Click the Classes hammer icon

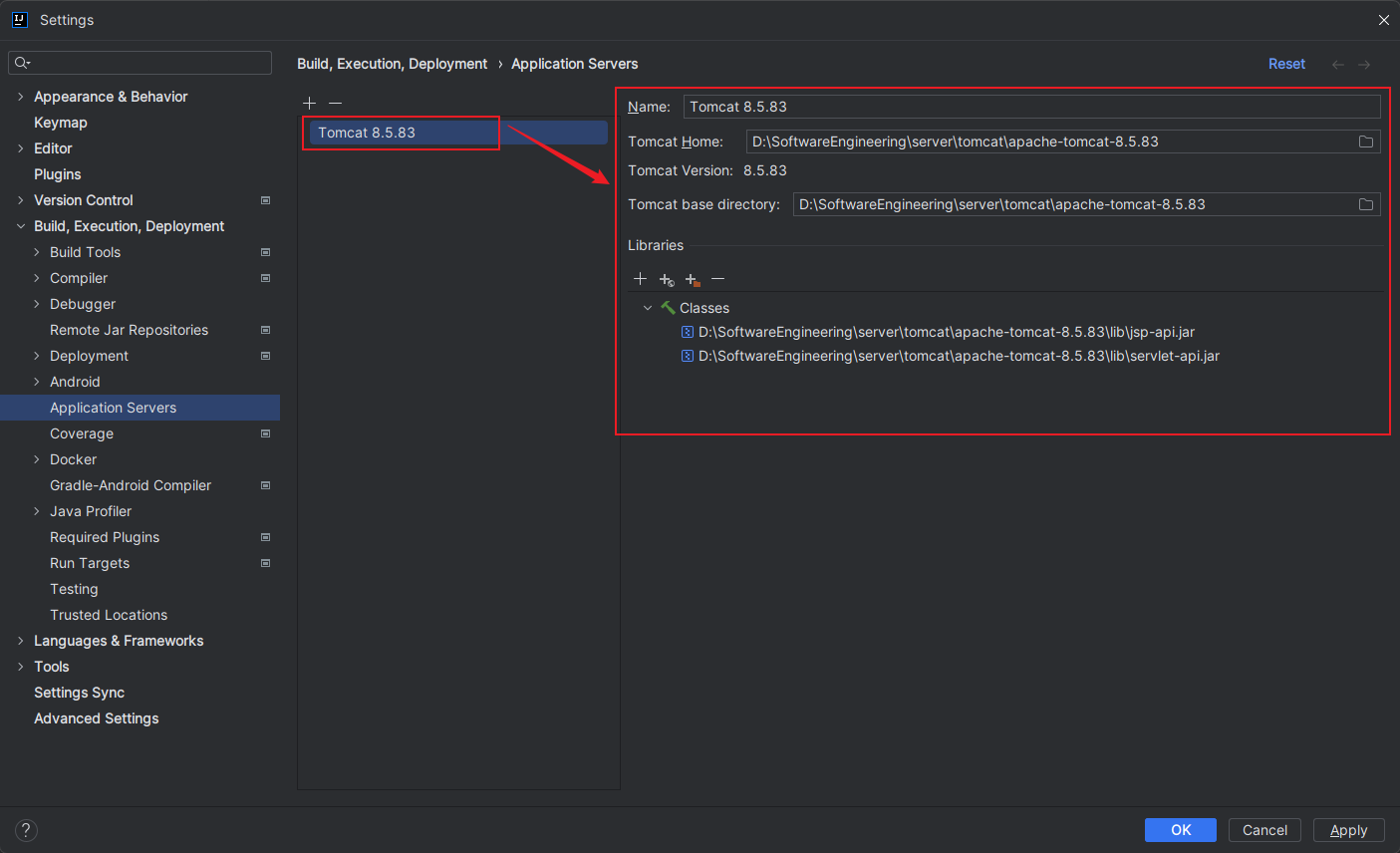pyautogui.click(x=668, y=308)
